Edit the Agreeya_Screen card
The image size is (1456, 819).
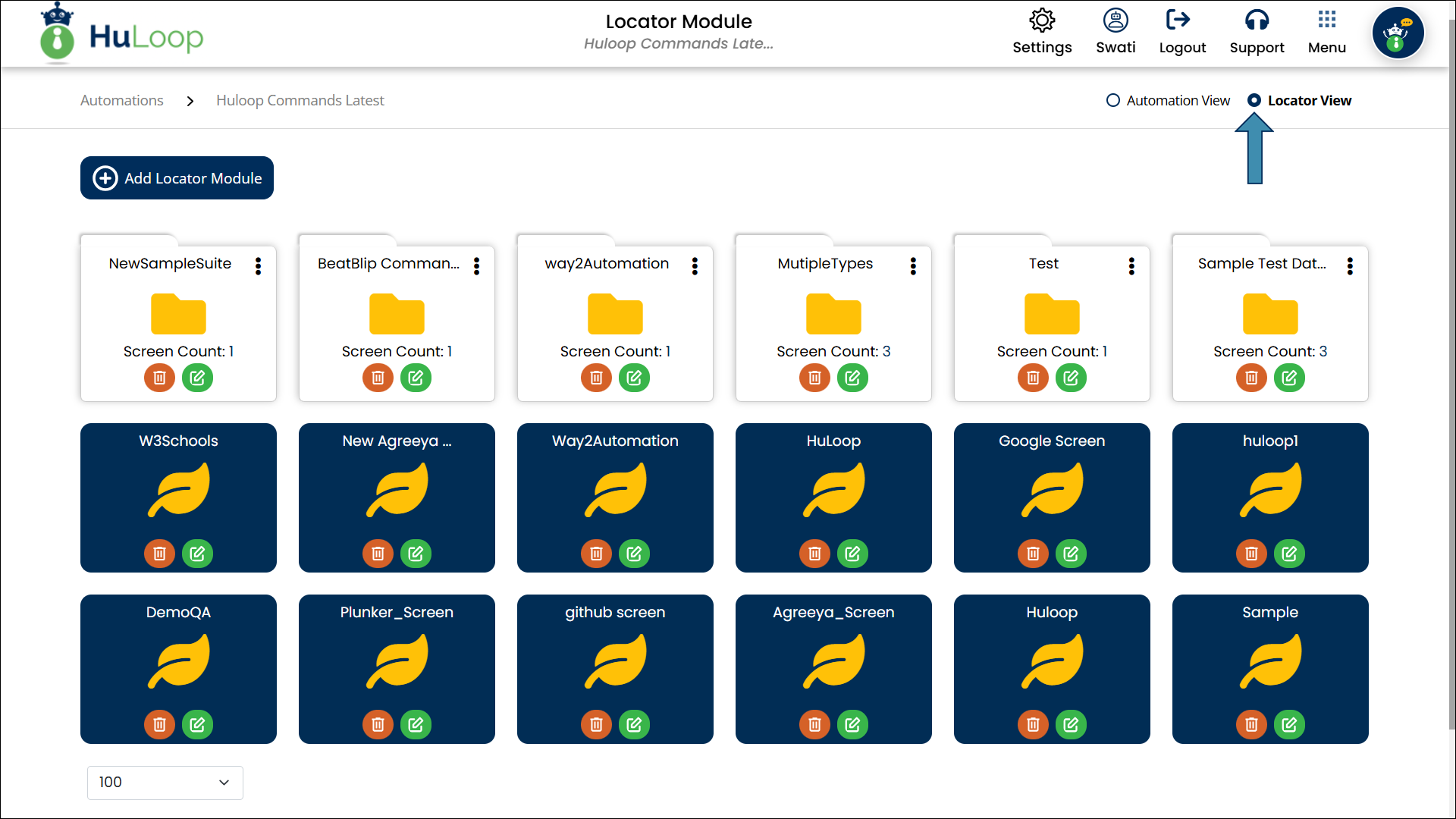click(852, 725)
